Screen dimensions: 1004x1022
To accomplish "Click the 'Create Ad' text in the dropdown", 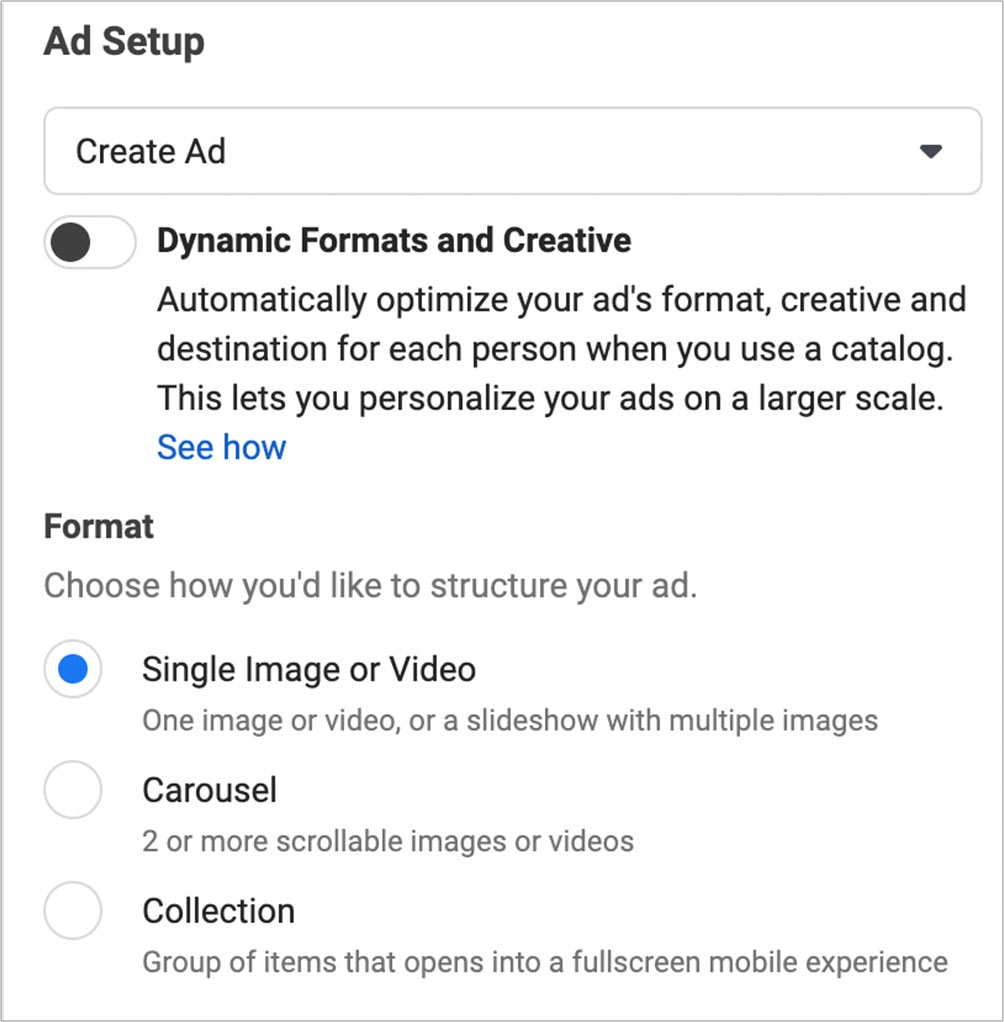I will tap(151, 152).
